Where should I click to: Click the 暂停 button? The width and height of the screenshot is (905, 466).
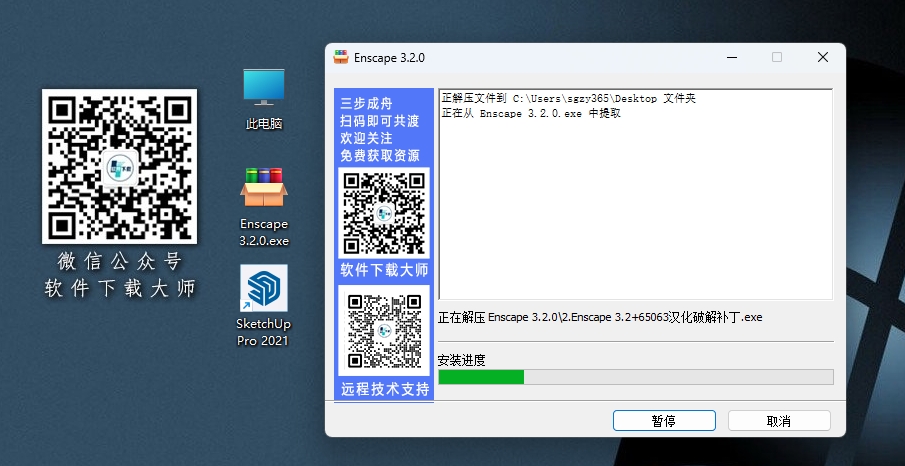coord(664,421)
